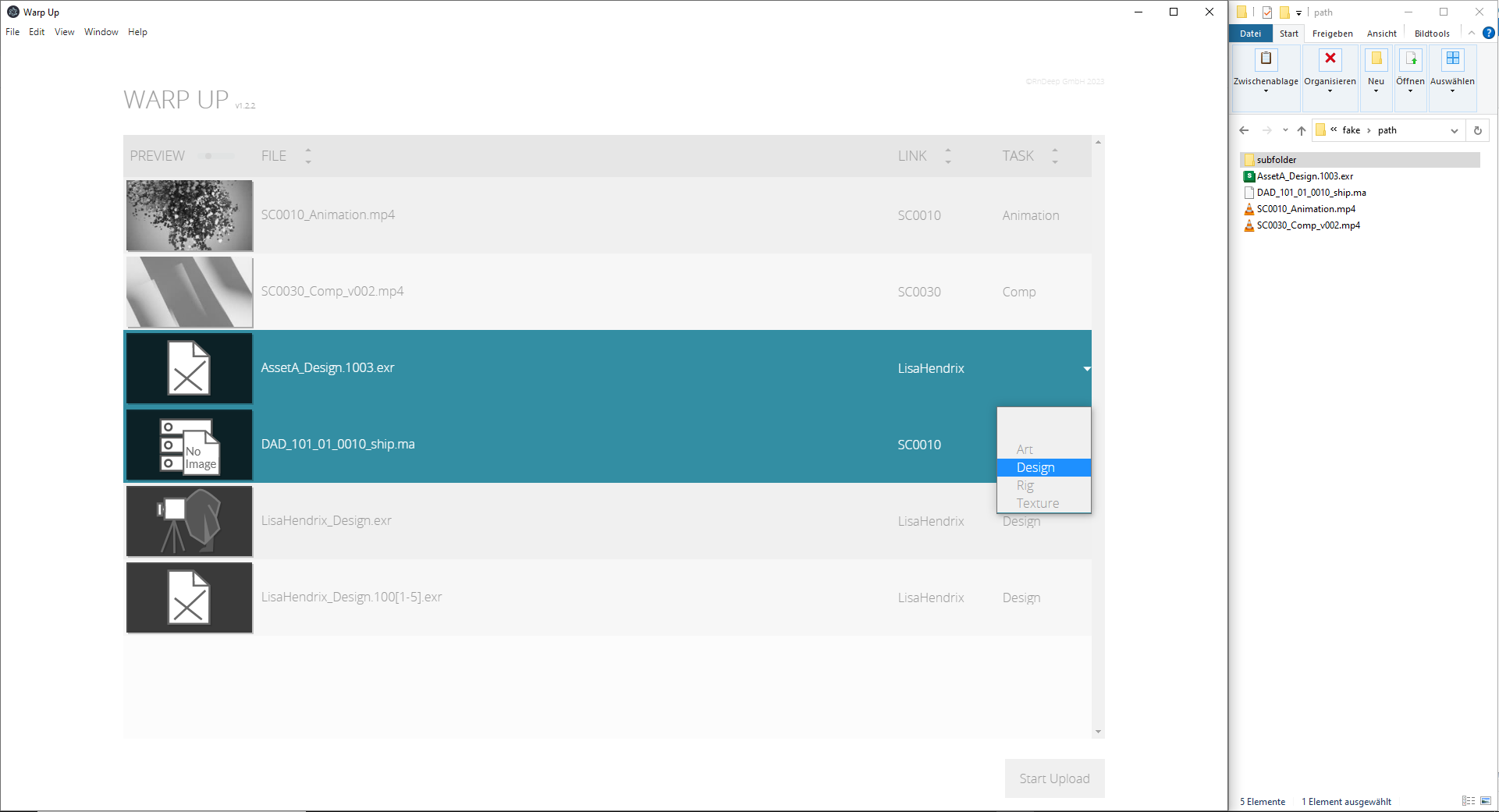This screenshot has height=812, width=1499.
Task: Collapse the Explorer ribbon with the chevron
Action: (1471, 33)
